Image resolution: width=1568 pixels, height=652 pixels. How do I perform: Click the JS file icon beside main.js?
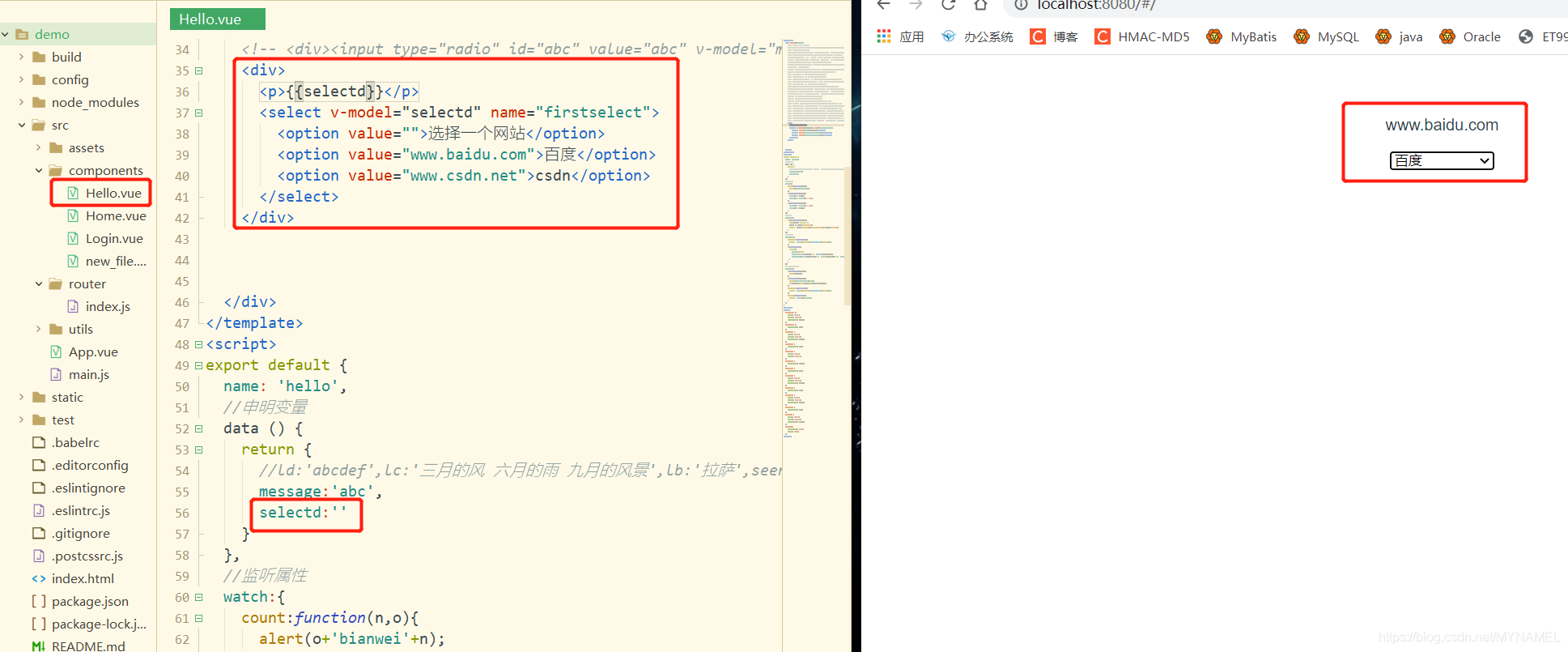(x=56, y=374)
